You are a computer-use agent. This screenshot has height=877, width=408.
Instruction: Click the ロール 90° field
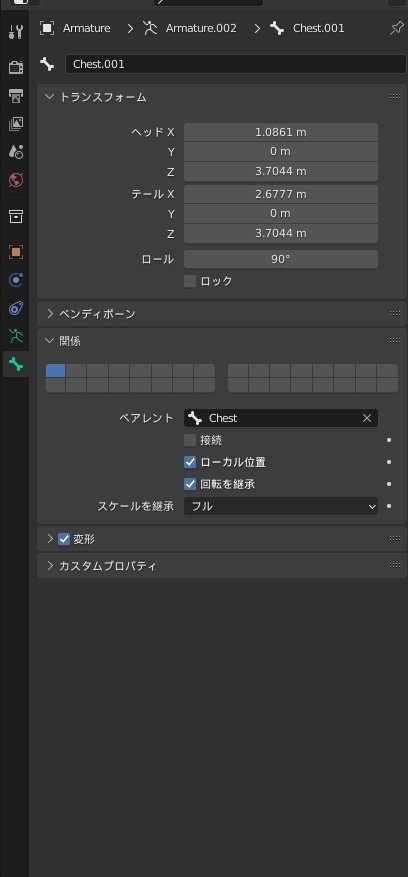point(280,259)
